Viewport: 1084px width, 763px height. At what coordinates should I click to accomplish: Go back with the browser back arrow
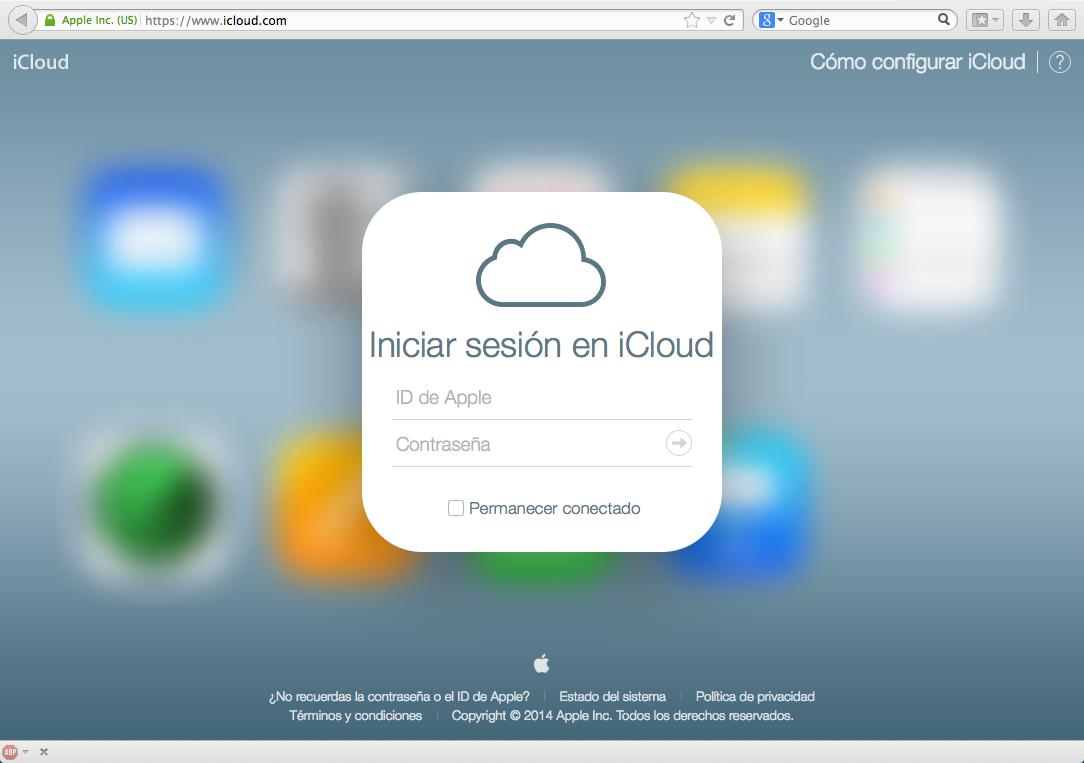pos(21,20)
